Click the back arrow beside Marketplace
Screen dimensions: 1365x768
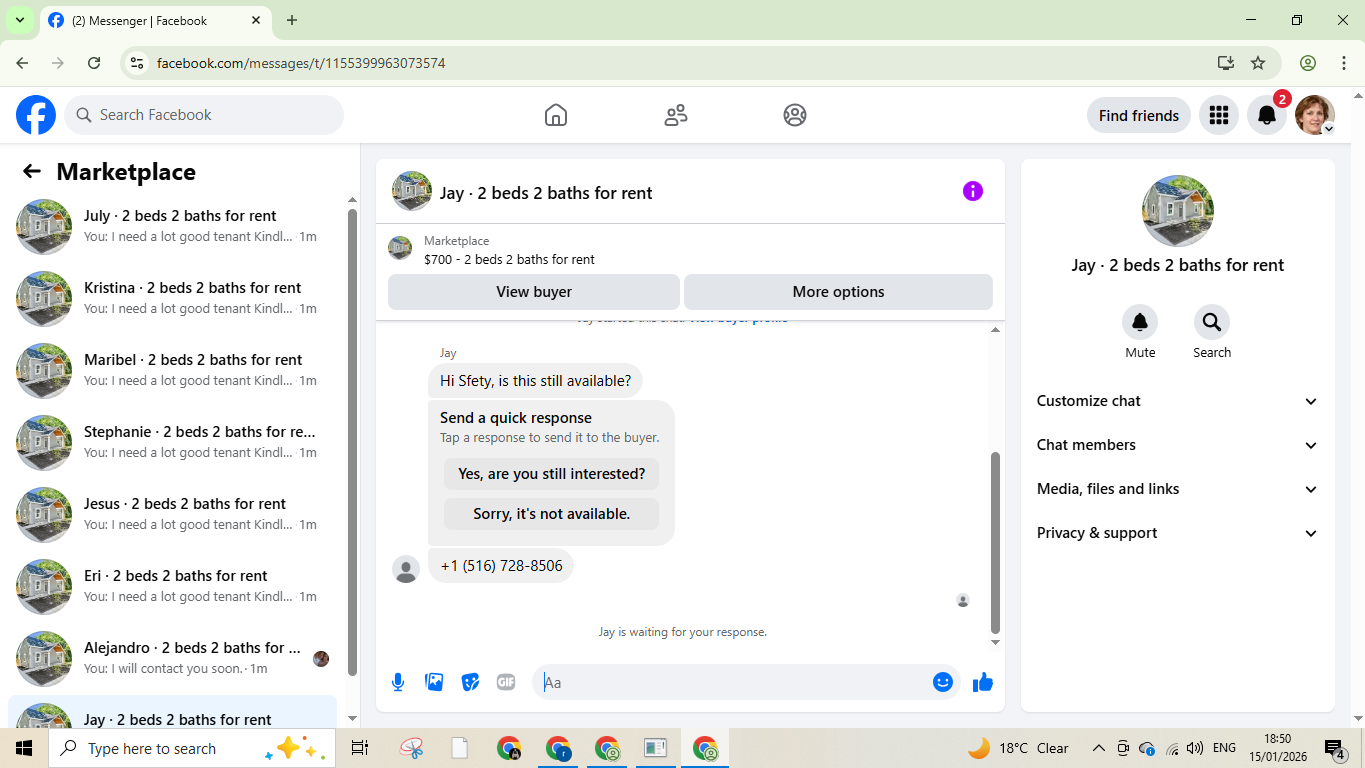pos(32,171)
